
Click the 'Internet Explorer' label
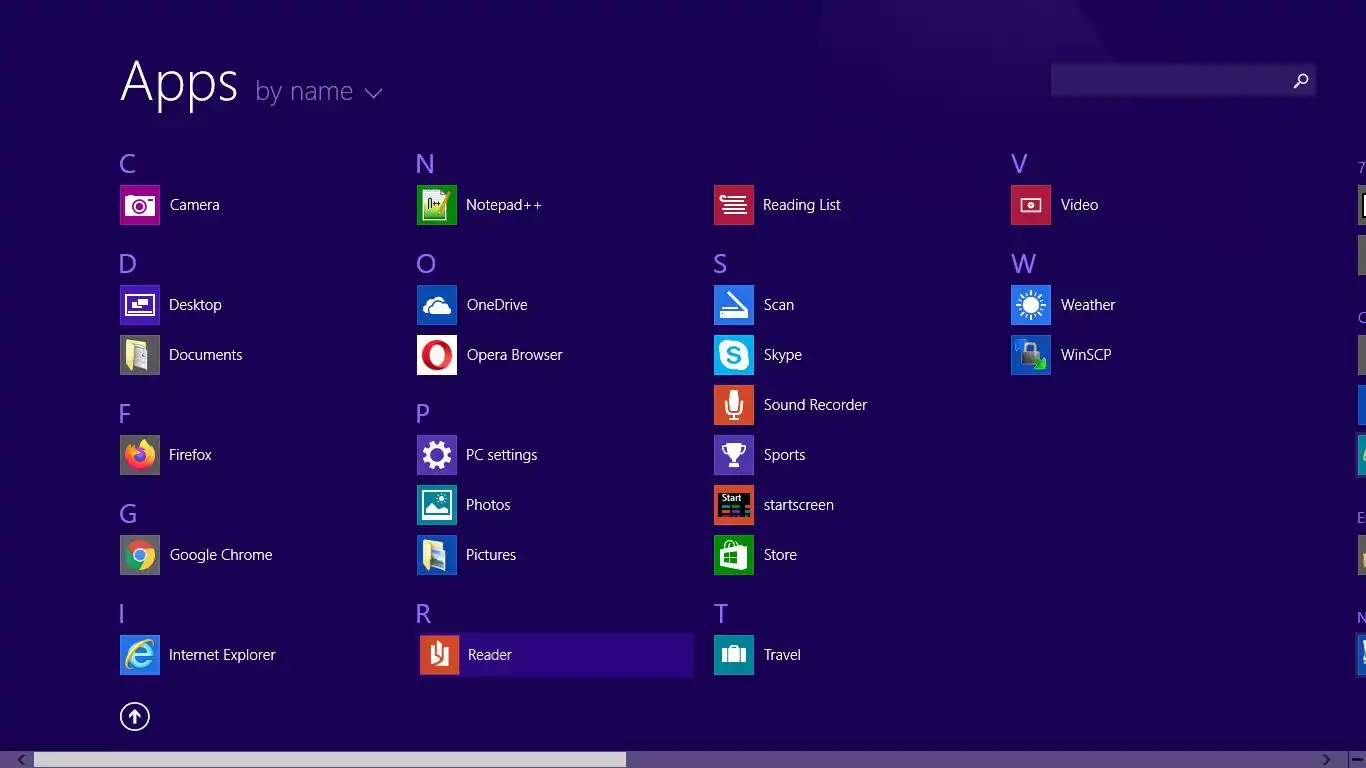coord(222,655)
